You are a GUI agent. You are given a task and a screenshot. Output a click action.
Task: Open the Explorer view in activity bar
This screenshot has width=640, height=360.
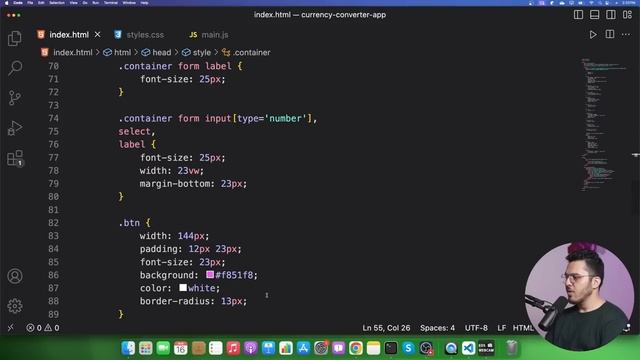point(15,38)
